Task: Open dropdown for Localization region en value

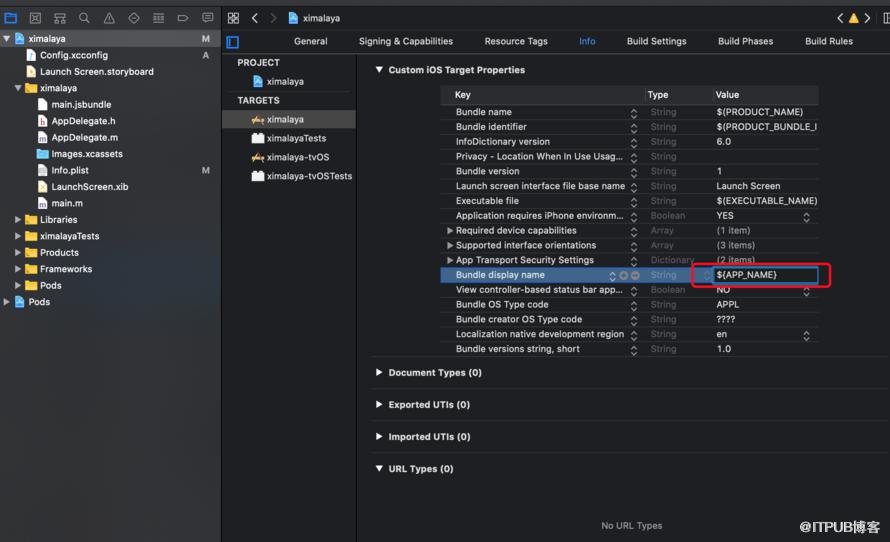Action: pos(806,335)
